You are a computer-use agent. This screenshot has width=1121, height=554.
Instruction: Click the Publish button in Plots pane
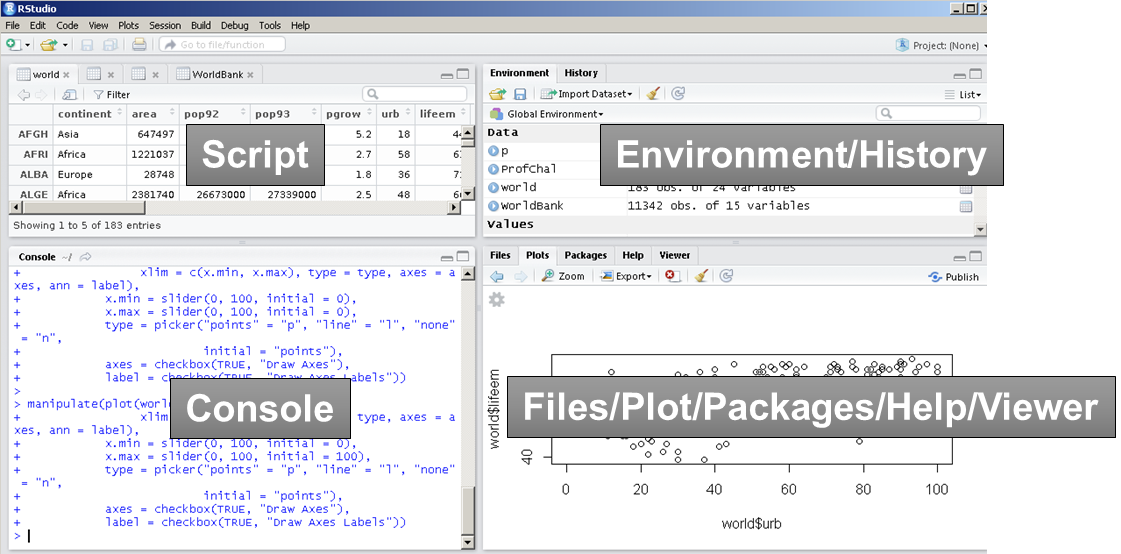pos(953,277)
